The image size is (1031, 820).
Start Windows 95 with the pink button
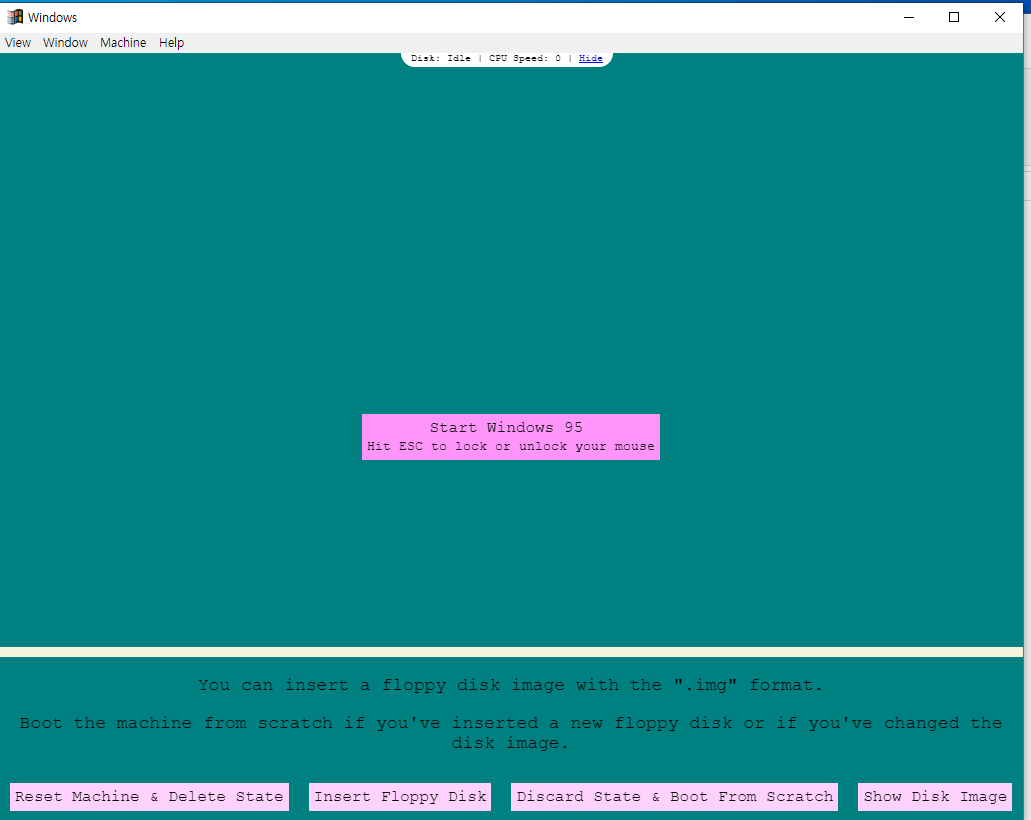coord(511,437)
